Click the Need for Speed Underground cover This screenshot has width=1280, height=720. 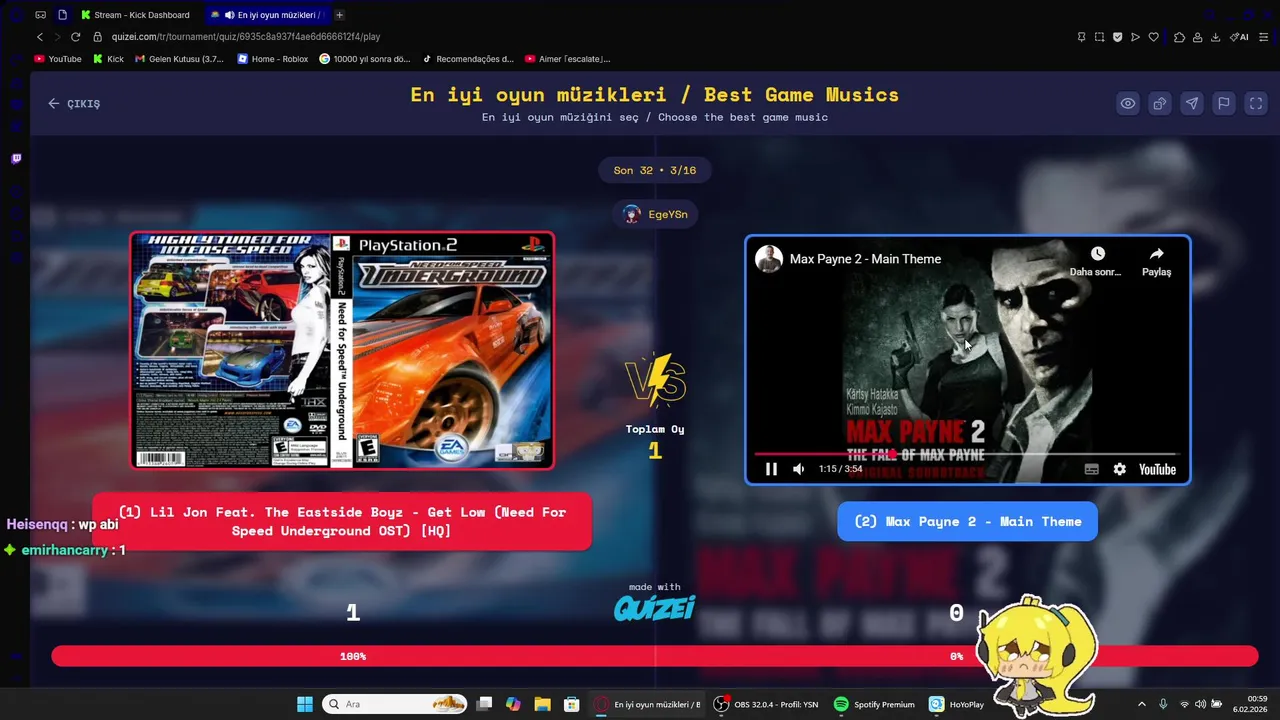pyautogui.click(x=342, y=350)
